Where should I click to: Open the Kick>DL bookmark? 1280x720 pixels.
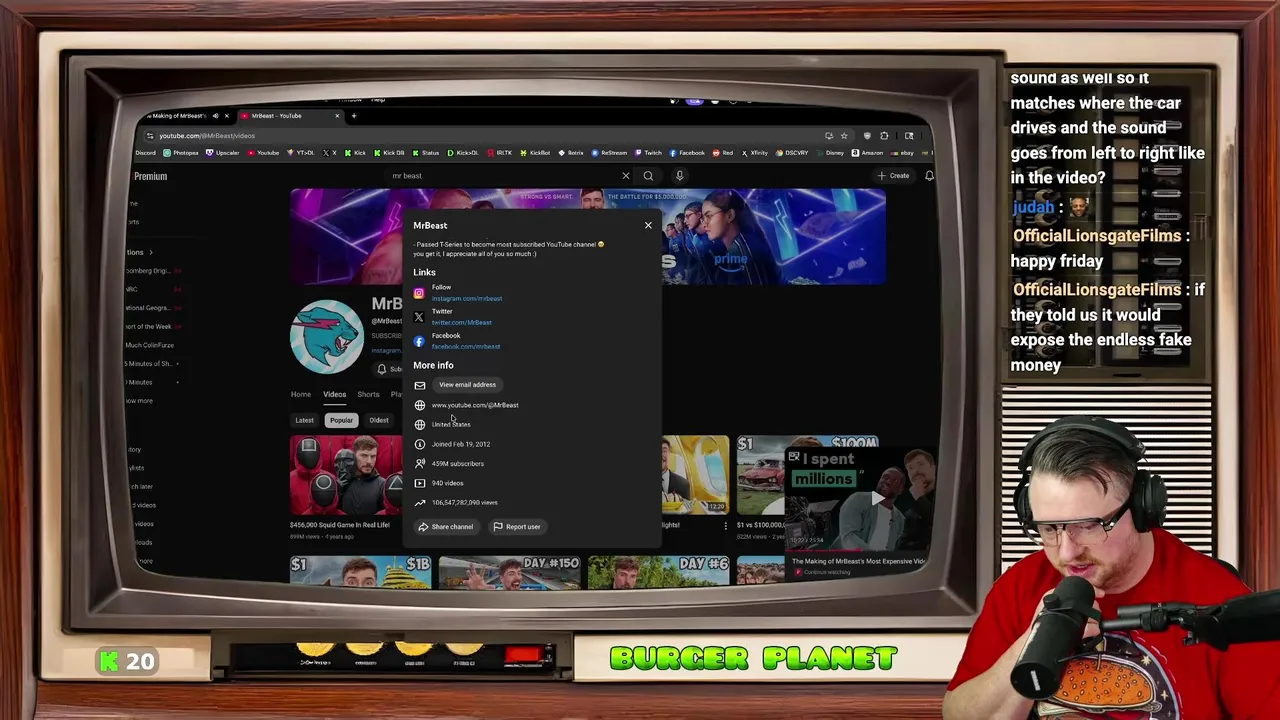[x=463, y=153]
